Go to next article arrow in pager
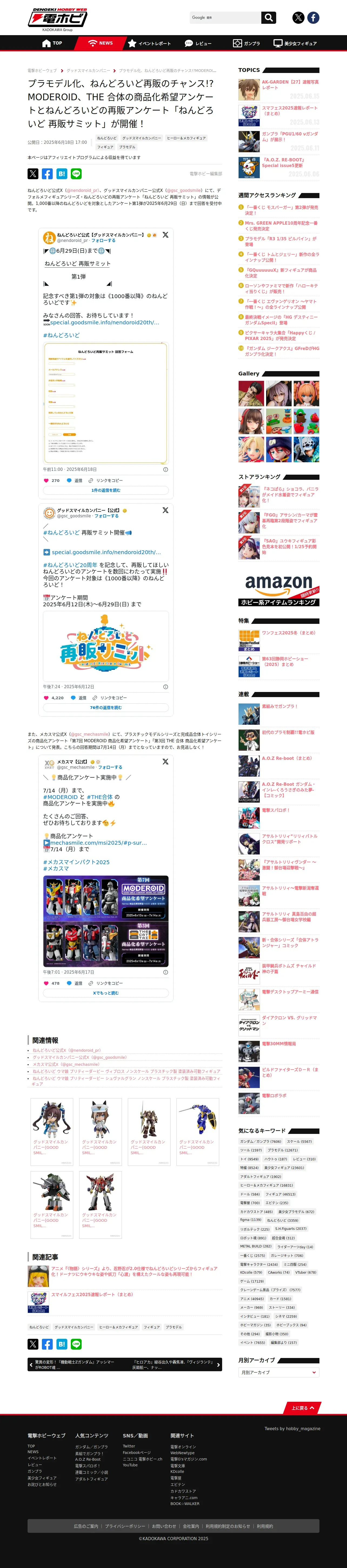Screen dimensions: 347x1568 219,1365
